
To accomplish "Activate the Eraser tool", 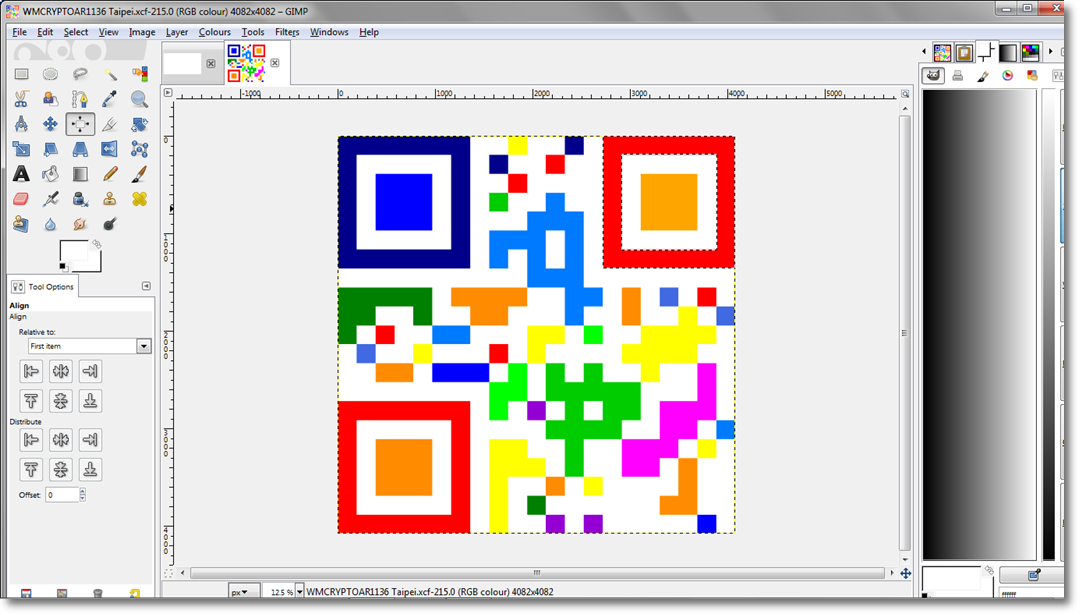I will click(21, 199).
